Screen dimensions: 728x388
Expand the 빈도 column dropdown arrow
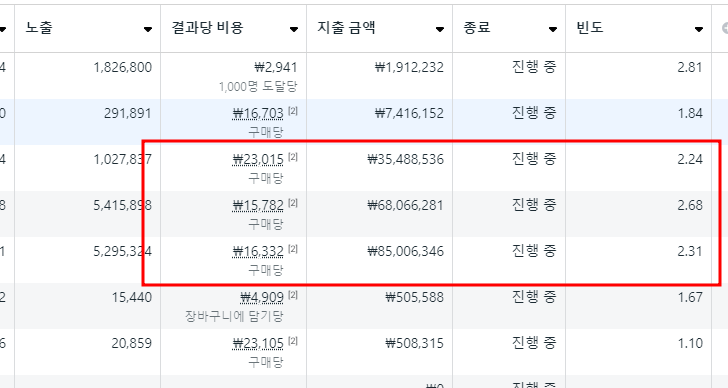click(x=698, y=29)
